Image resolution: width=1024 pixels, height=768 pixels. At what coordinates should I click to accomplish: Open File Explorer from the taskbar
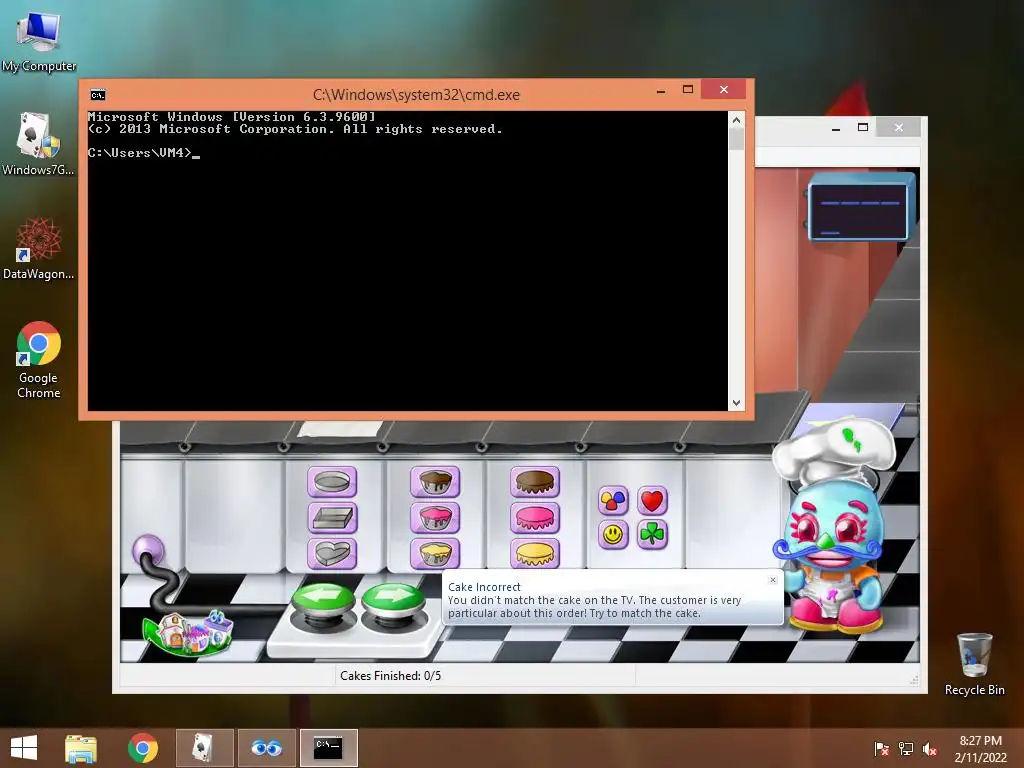[x=81, y=748]
